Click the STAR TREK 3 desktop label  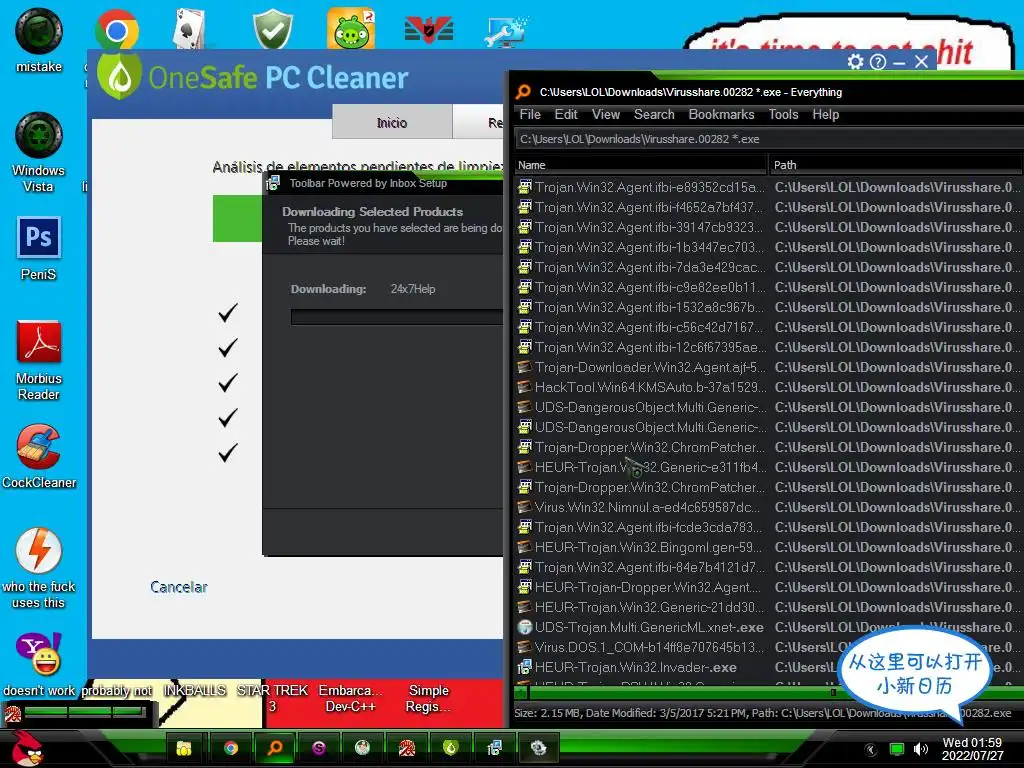coord(272,698)
